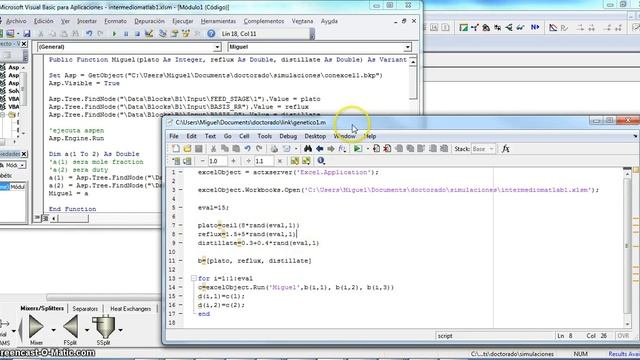Click the SSplit block icon in Aspen palette

tap(104, 327)
